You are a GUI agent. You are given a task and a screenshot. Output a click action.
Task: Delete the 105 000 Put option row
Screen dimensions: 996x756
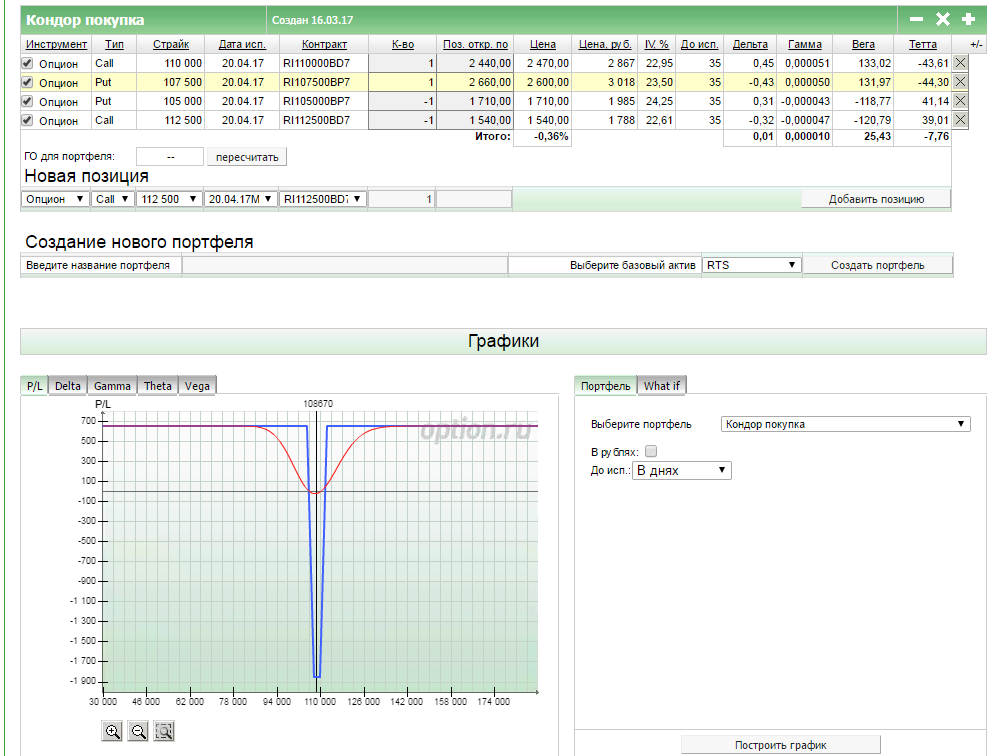960,101
